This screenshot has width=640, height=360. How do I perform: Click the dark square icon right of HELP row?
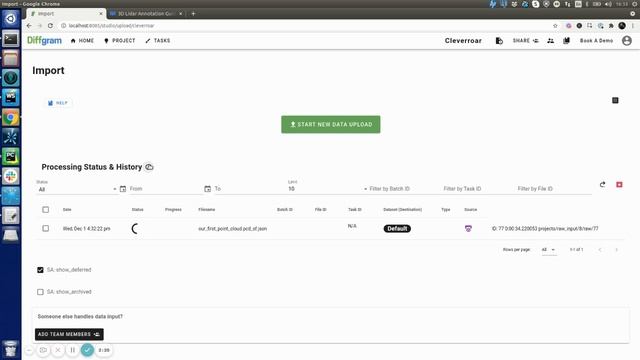pos(615,100)
